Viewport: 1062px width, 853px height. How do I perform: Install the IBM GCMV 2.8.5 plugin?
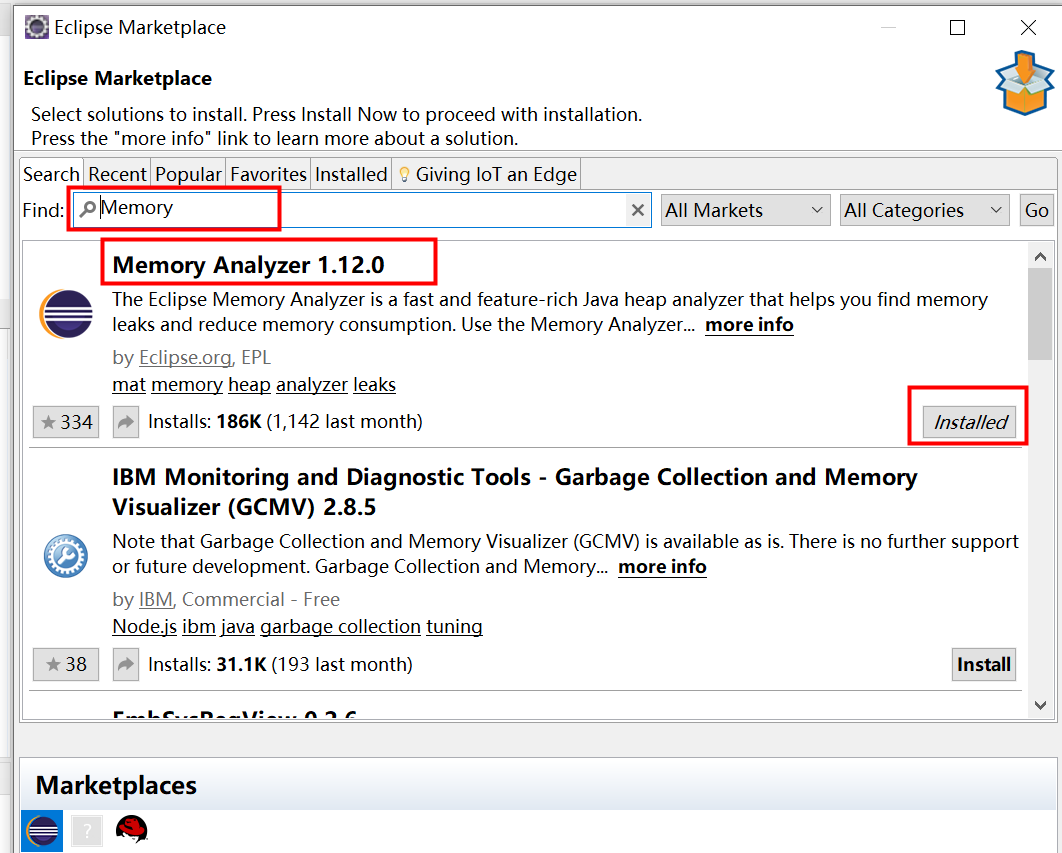983,665
